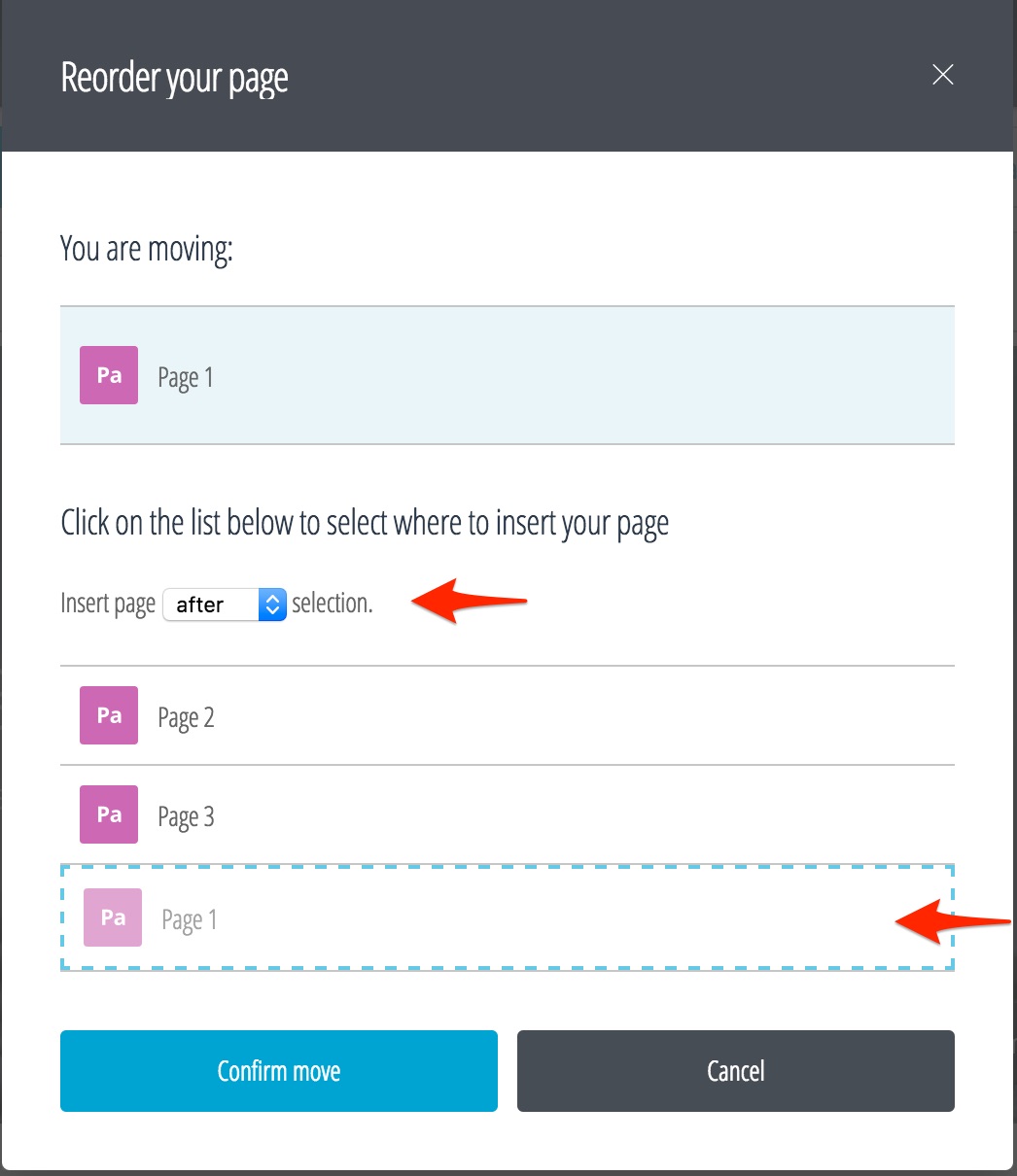This screenshot has height=1176, width=1017.
Task: Click the 'You are moving:' heading
Action: (147, 250)
